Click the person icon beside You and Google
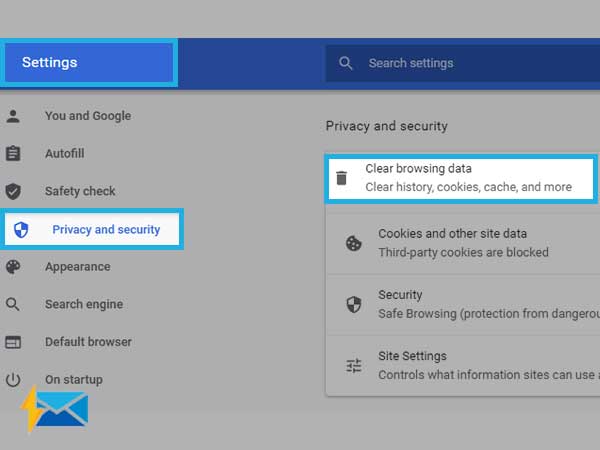The image size is (600, 450). 13,116
